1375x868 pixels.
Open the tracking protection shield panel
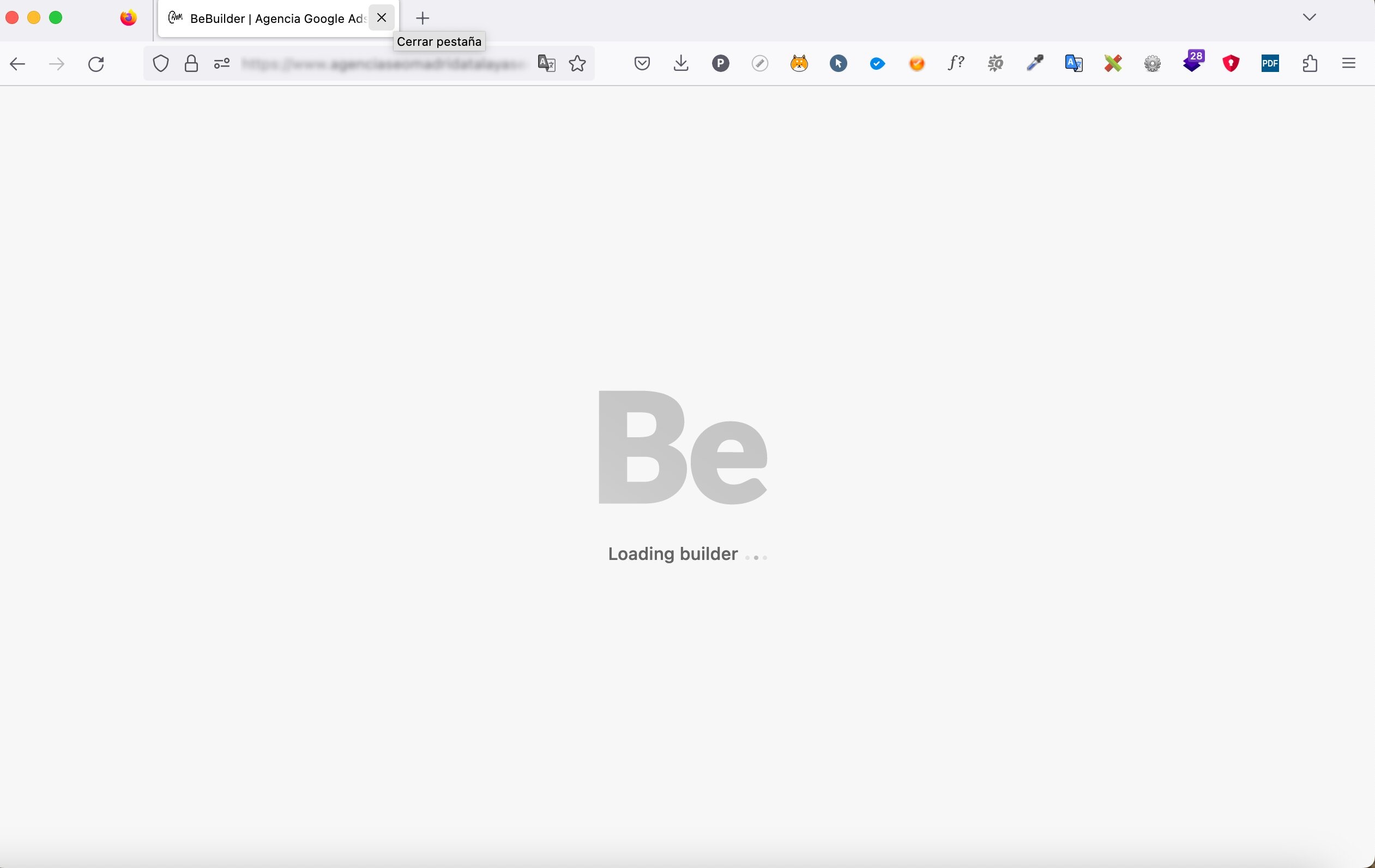tap(161, 63)
